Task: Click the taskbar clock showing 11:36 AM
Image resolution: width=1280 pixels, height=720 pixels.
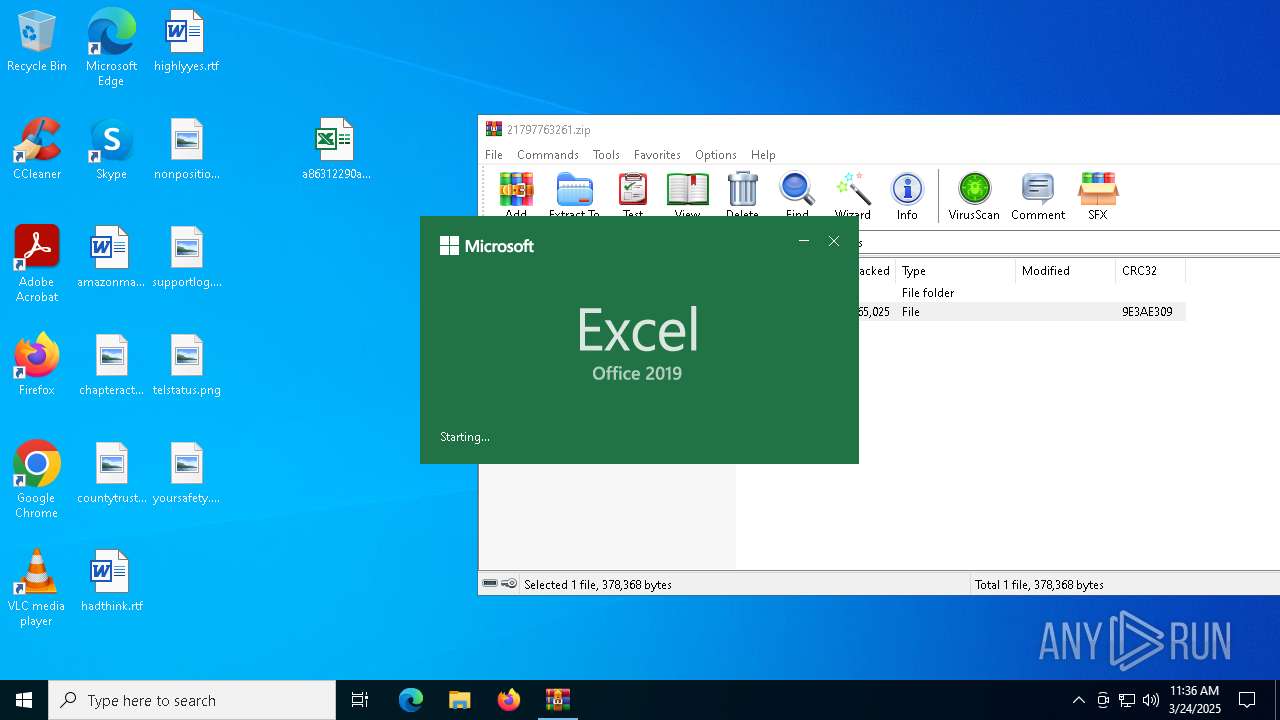Action: (1195, 700)
